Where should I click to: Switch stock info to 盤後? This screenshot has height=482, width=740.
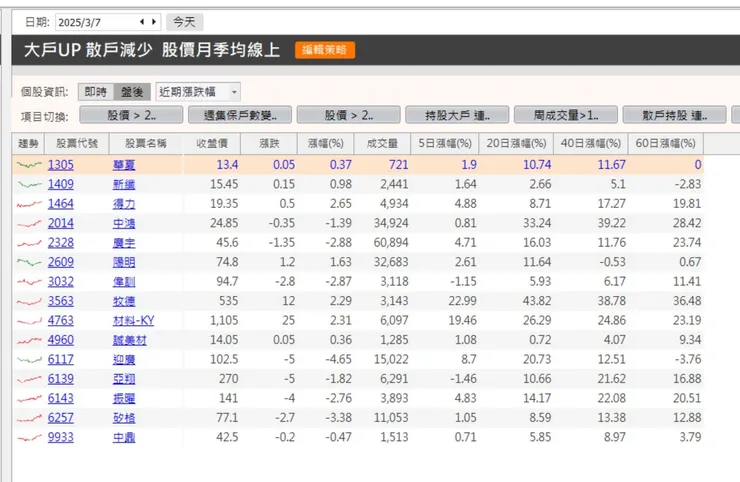click(x=132, y=92)
